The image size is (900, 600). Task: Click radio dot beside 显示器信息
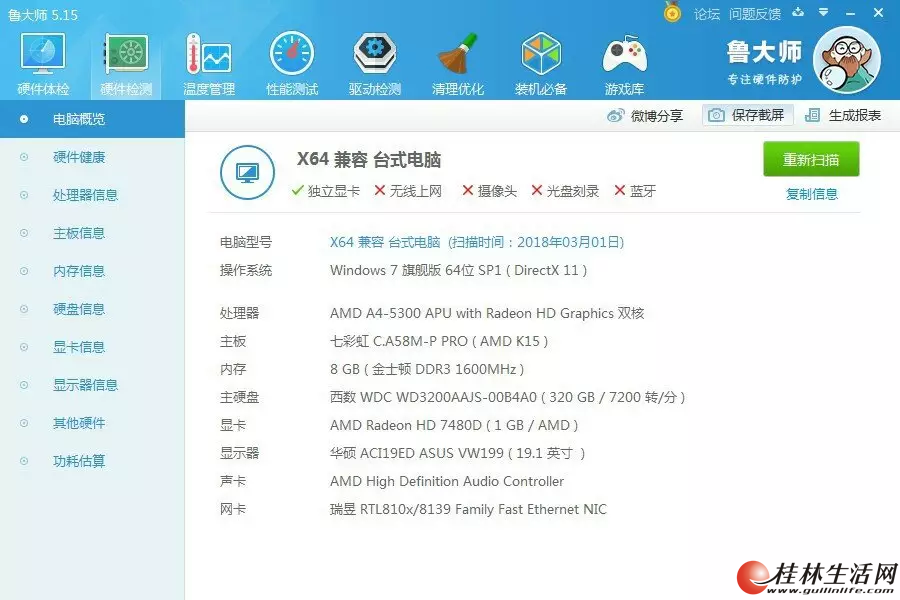[x=24, y=385]
